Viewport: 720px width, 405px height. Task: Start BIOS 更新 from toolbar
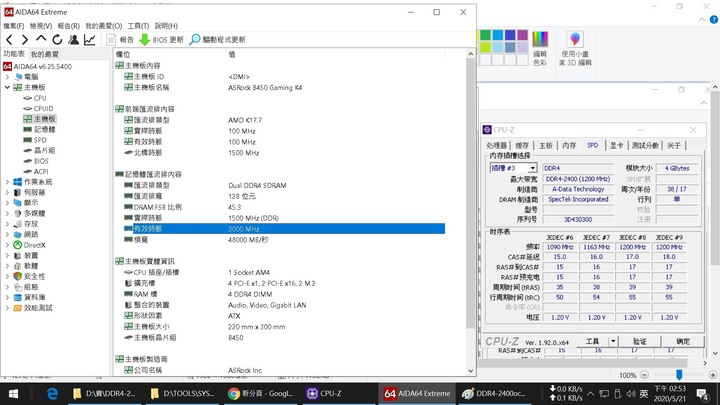point(161,39)
